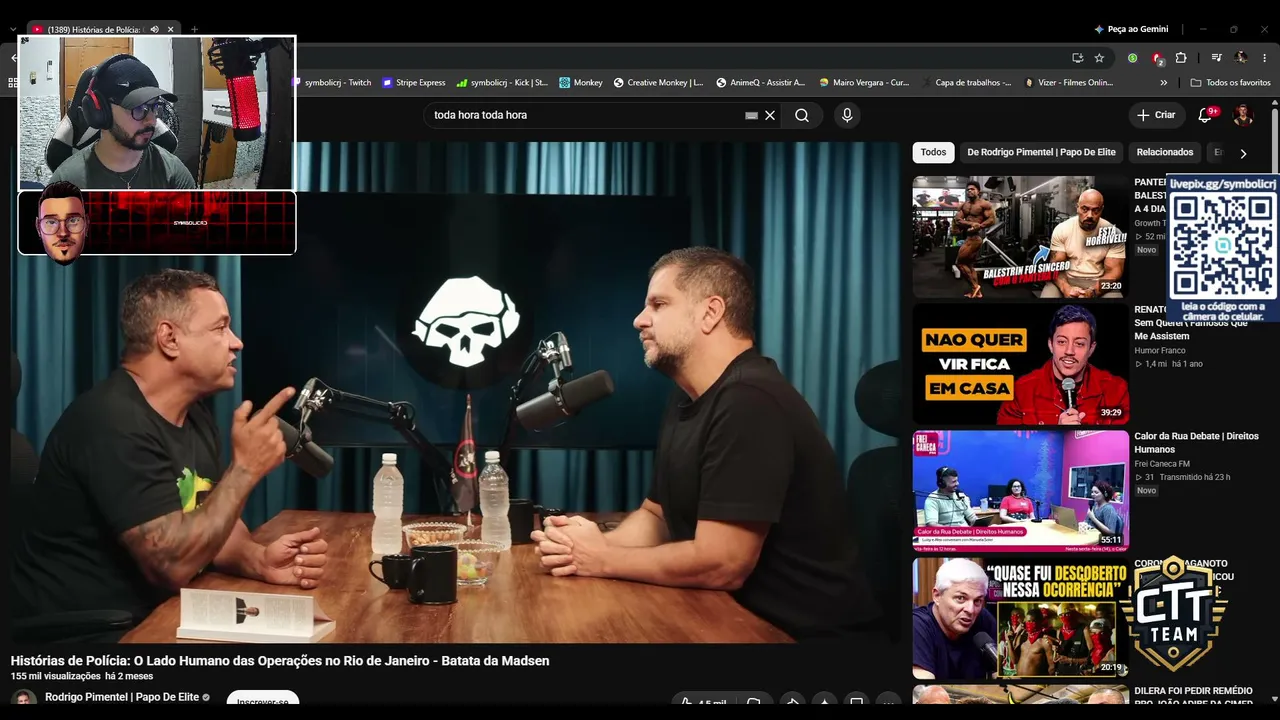Click the 'DILERA FOI PEDIR REMÉDIO' video title
1280x720 pixels.
click(x=1193, y=697)
